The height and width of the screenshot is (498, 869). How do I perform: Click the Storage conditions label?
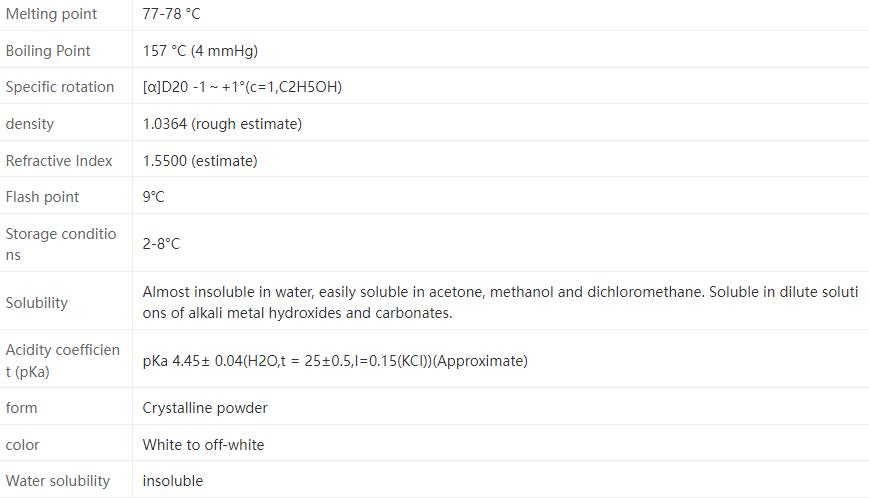click(61, 244)
